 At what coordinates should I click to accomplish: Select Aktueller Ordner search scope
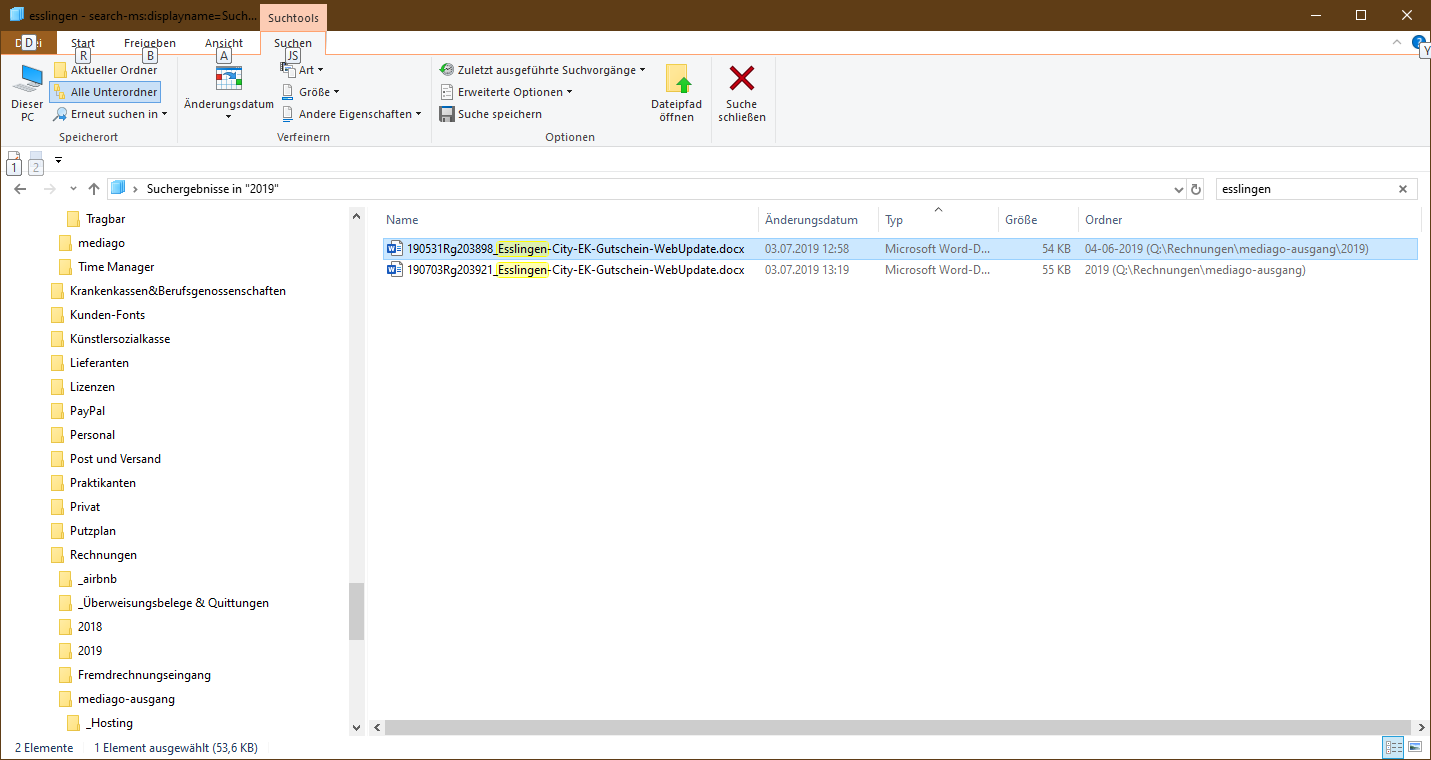(105, 70)
